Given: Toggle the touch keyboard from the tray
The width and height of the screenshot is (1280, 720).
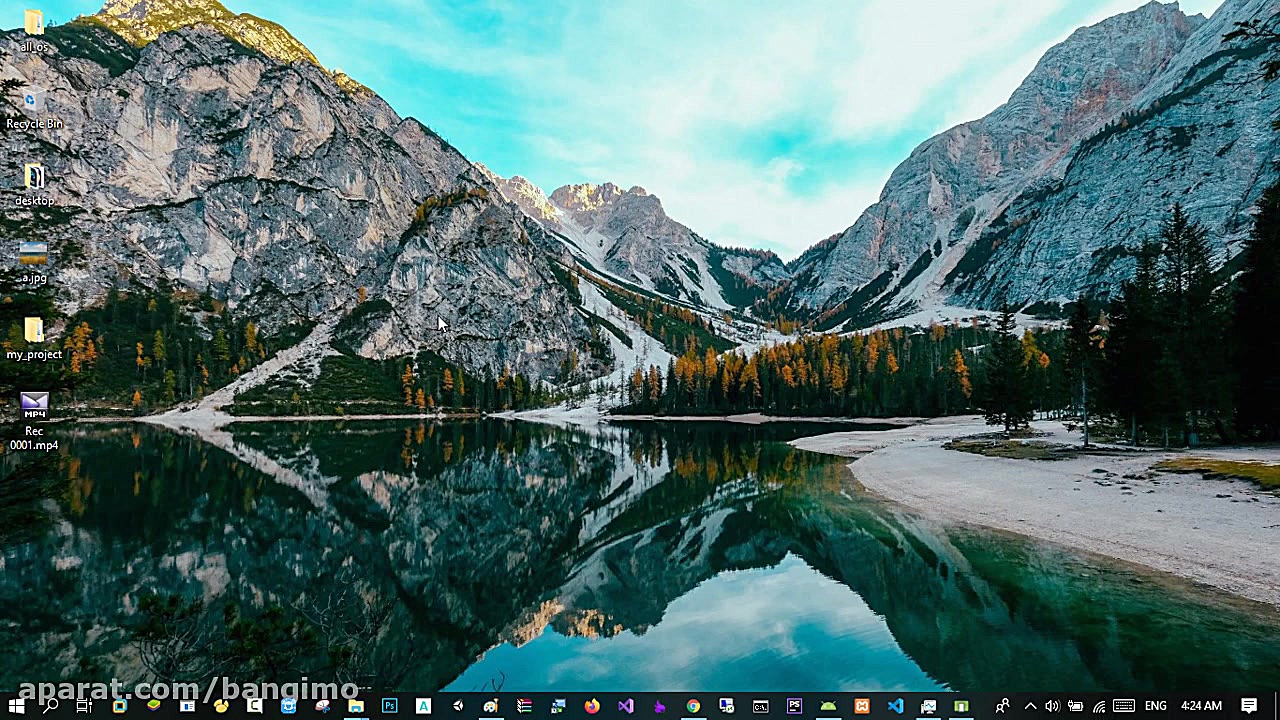Looking at the screenshot, I should pos(1124,707).
